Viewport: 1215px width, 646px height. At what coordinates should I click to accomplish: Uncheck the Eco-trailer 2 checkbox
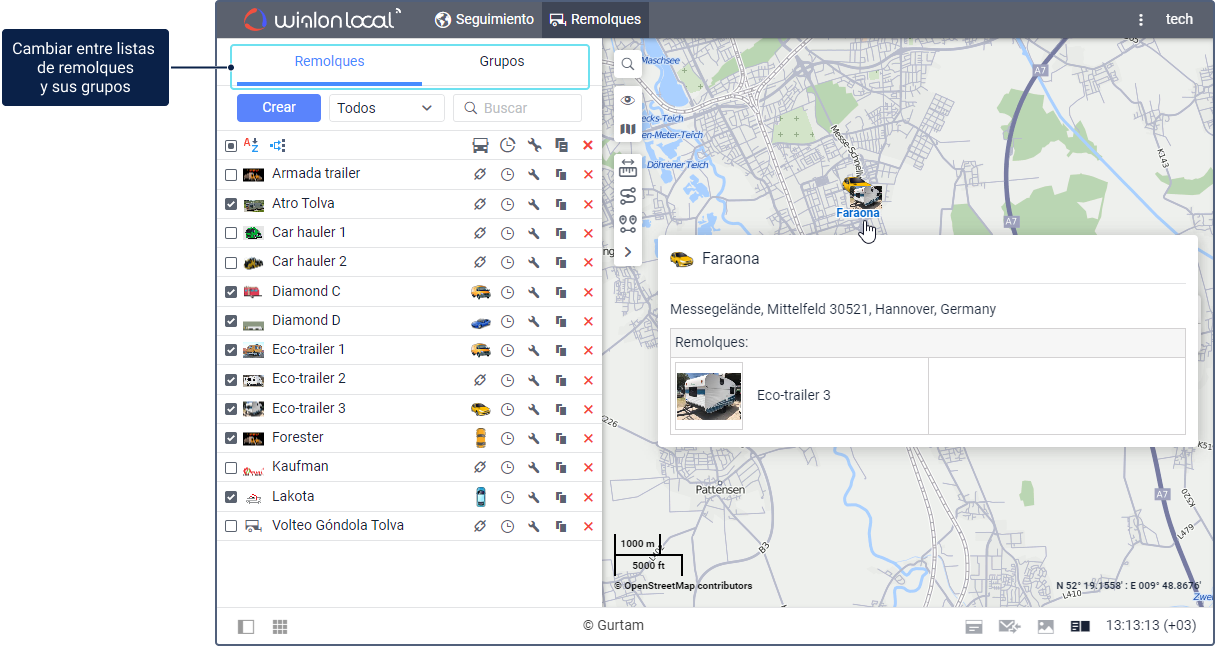[231, 380]
